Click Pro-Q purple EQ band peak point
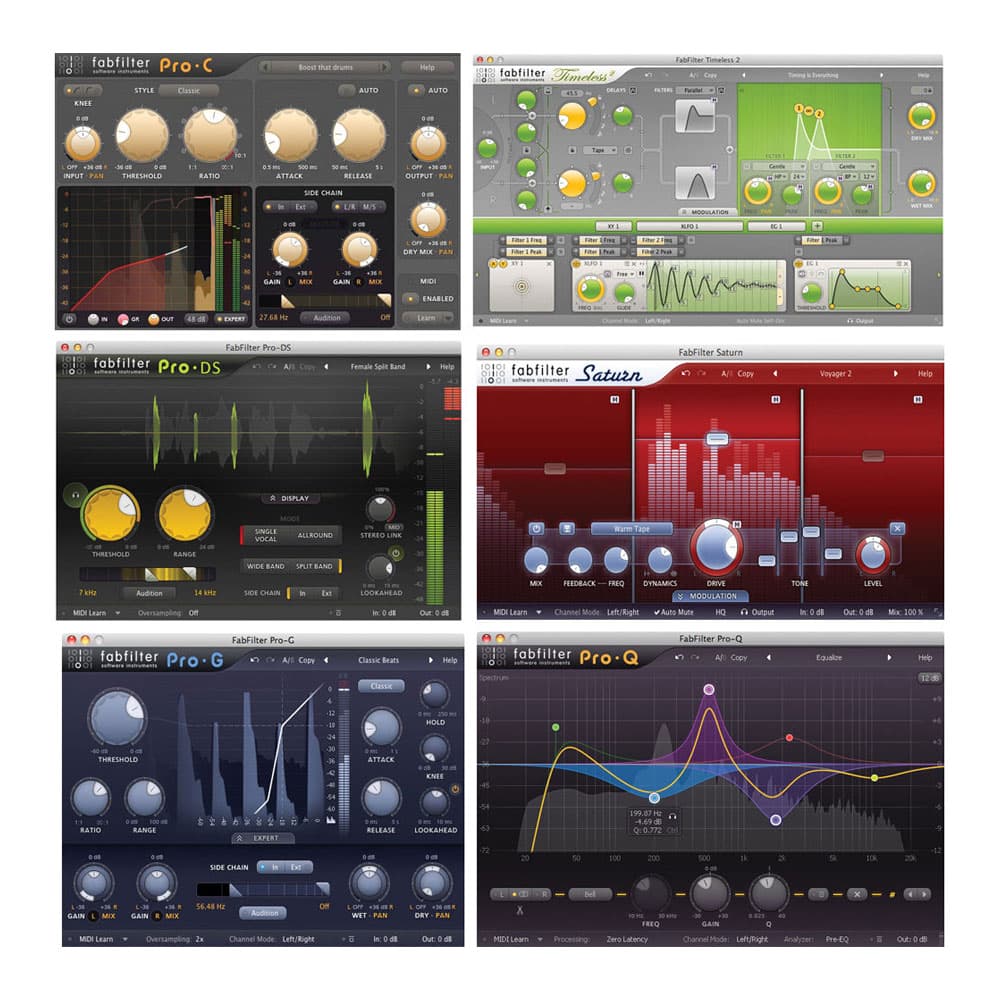This screenshot has height=1000, width=1000. [x=709, y=689]
